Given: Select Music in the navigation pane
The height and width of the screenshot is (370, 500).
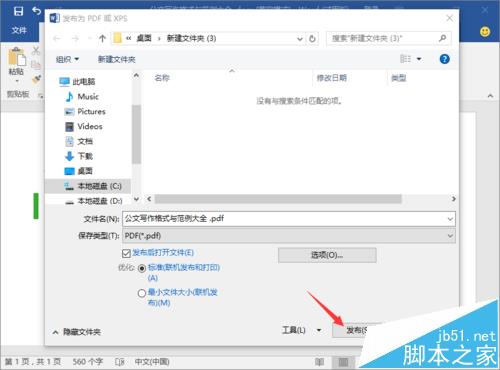Looking at the screenshot, I should tap(82, 97).
